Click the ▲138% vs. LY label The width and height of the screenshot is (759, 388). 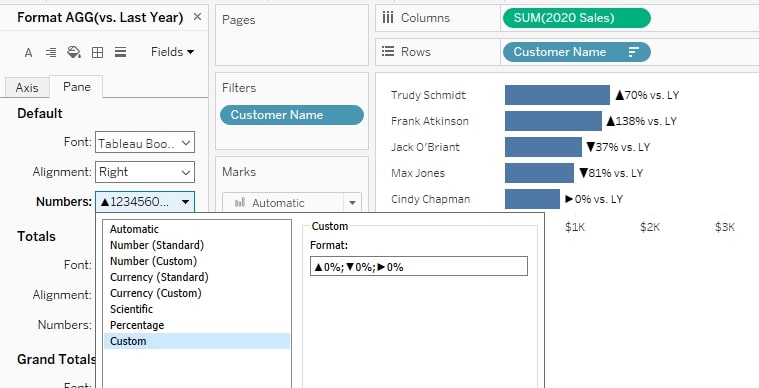coord(641,121)
